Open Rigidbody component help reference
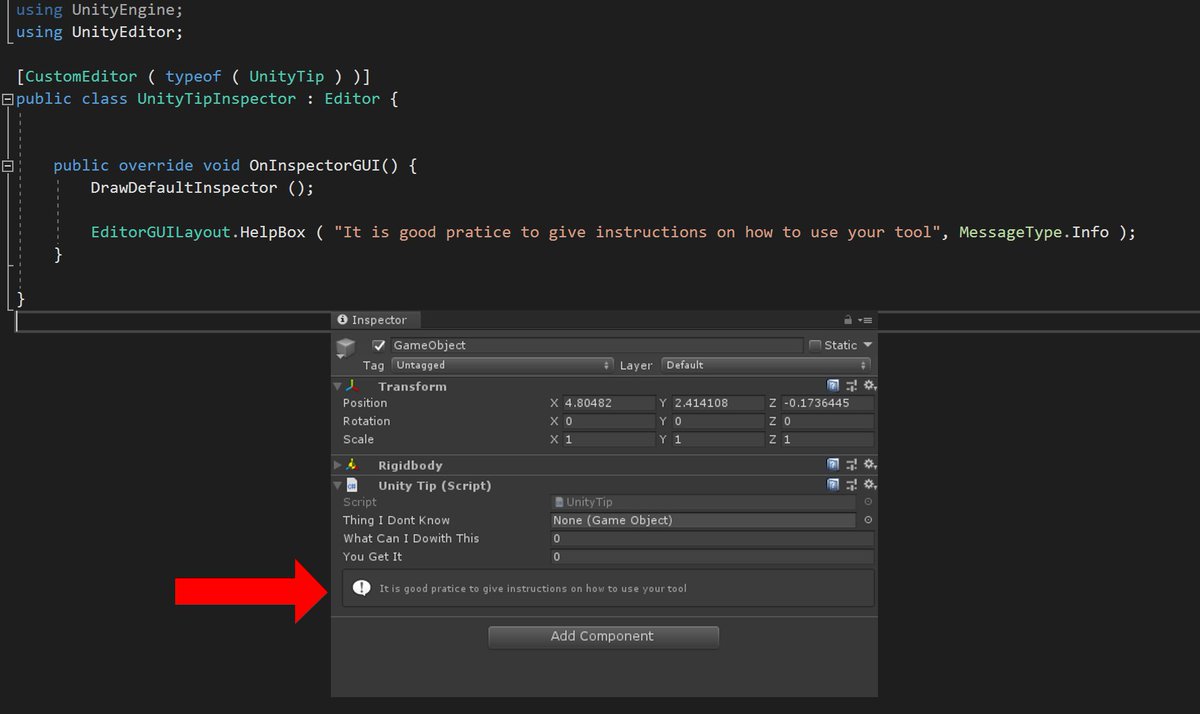 833,465
